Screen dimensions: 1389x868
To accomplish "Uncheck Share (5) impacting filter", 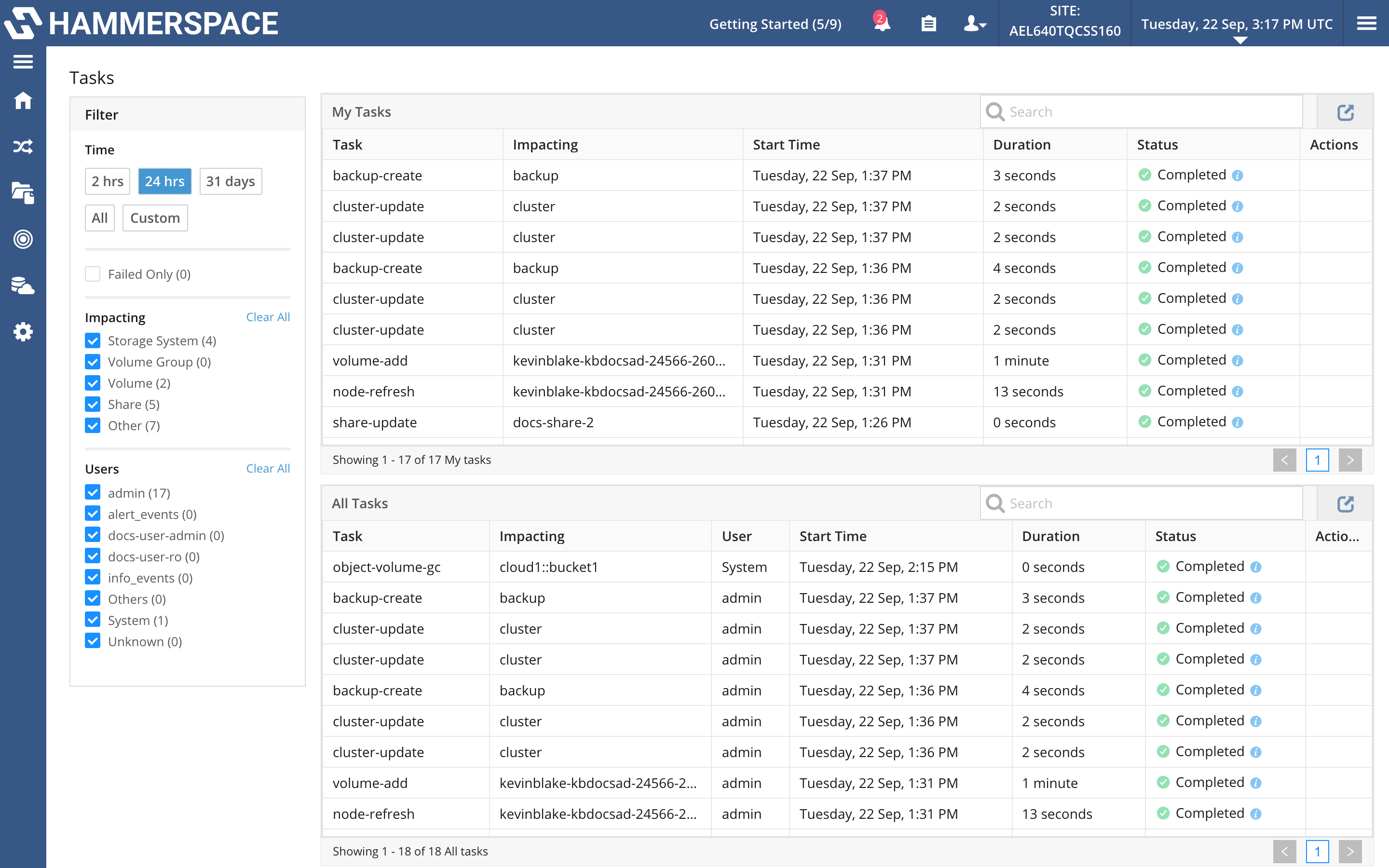I will point(93,404).
